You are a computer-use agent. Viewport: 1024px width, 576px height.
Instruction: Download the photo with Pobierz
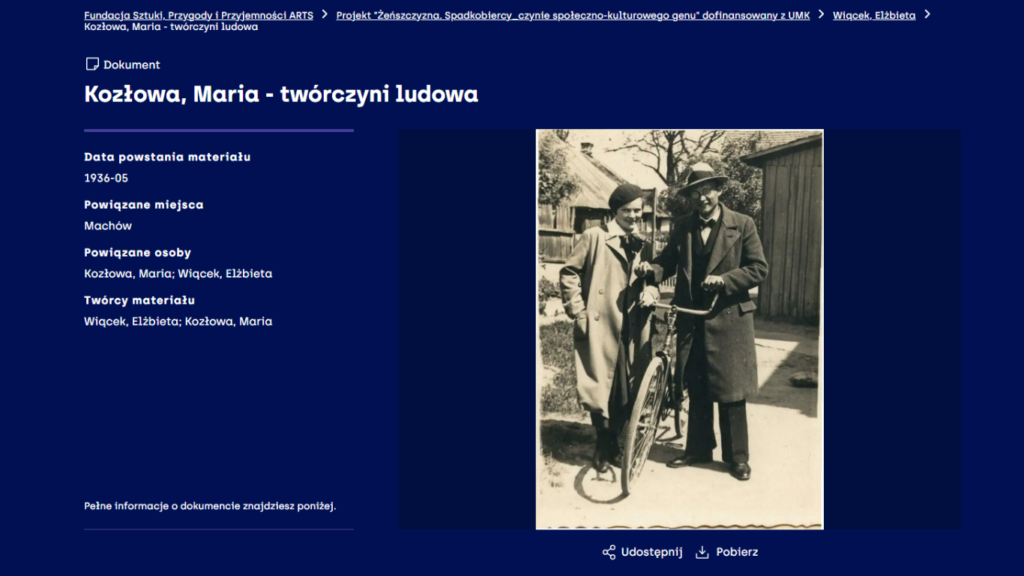(737, 552)
